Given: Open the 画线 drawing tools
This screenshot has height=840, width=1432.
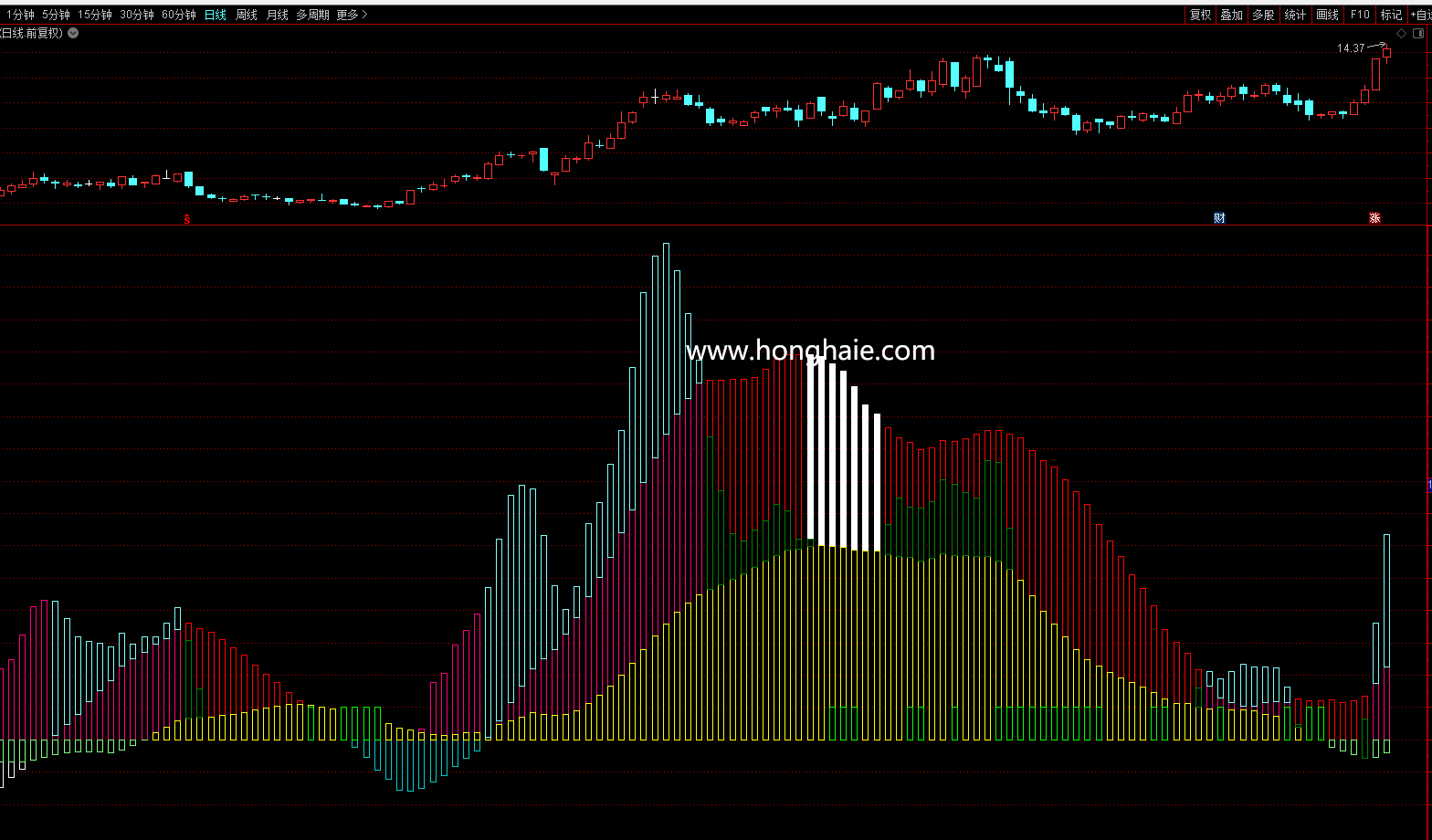Looking at the screenshot, I should (1327, 15).
